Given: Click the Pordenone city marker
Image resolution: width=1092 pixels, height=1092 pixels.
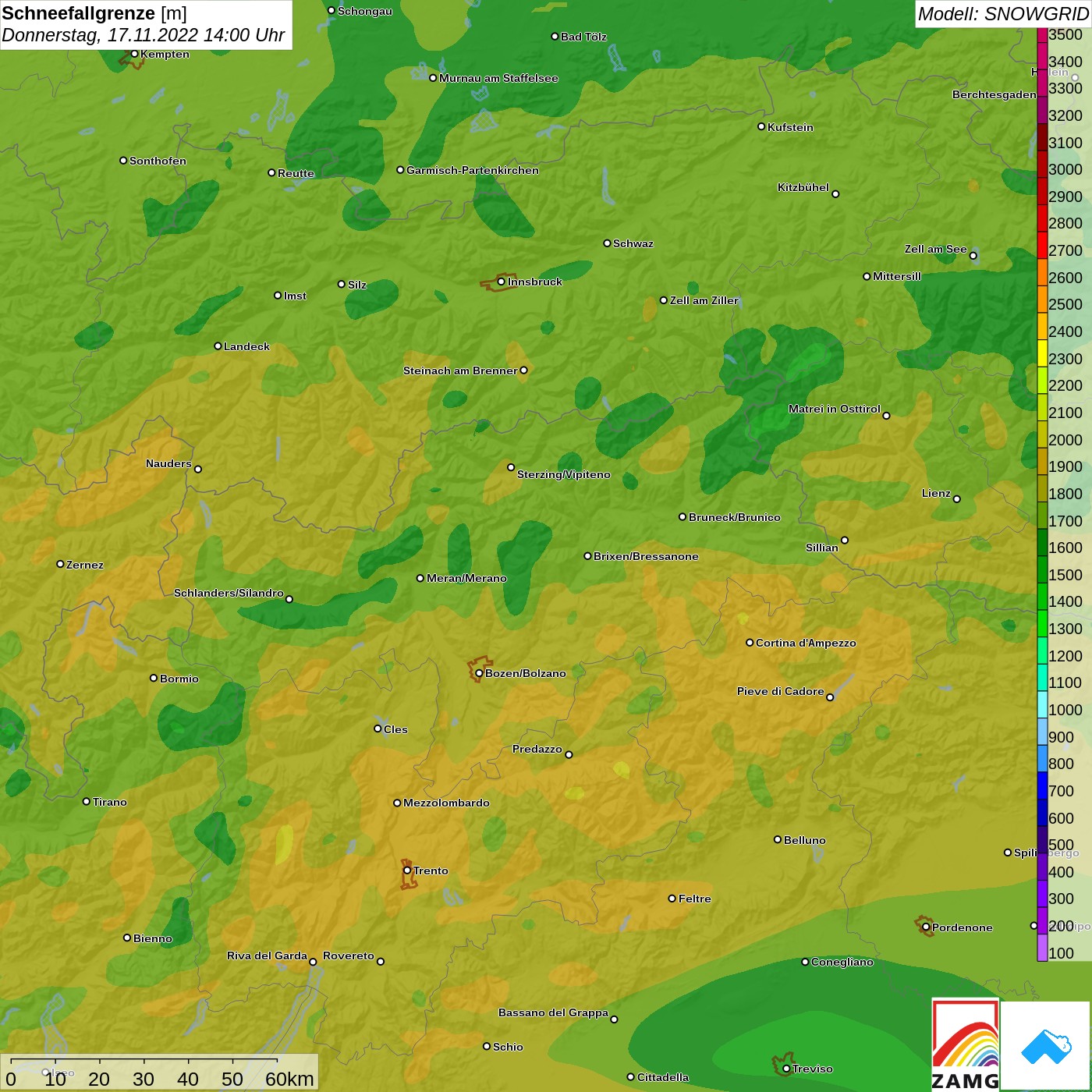Looking at the screenshot, I should pos(926,927).
